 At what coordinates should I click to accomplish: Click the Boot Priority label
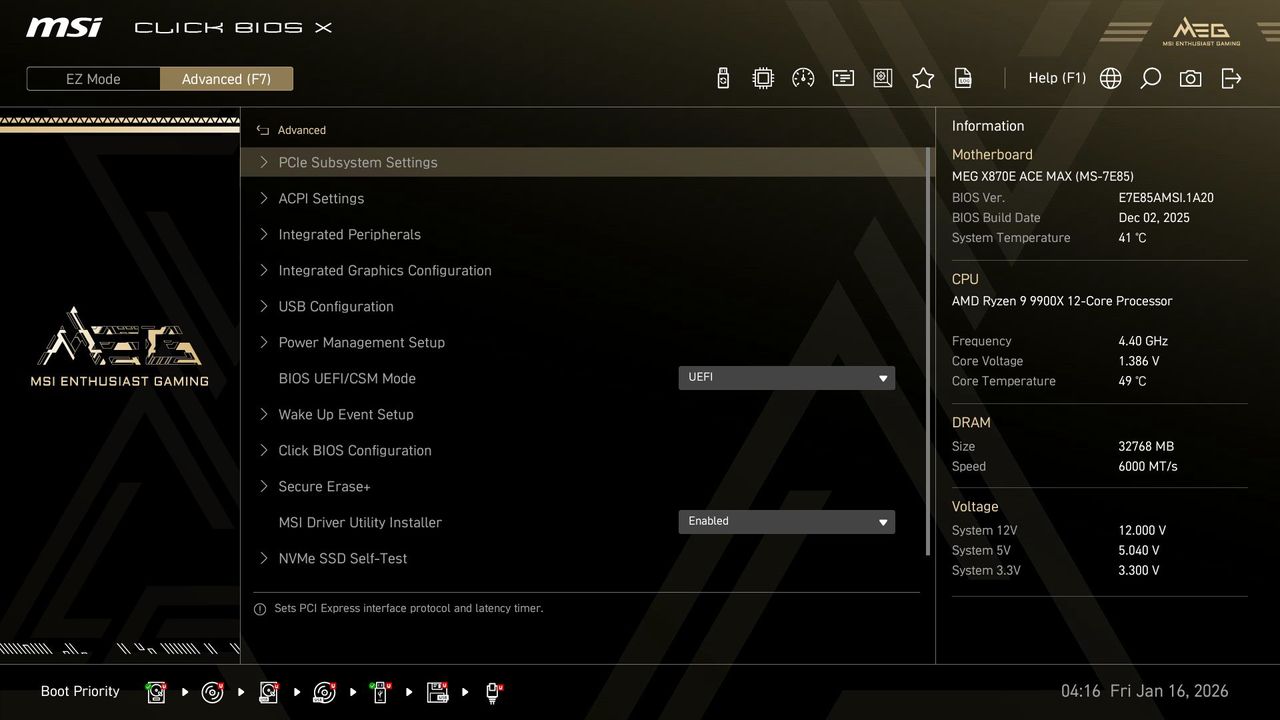point(80,691)
